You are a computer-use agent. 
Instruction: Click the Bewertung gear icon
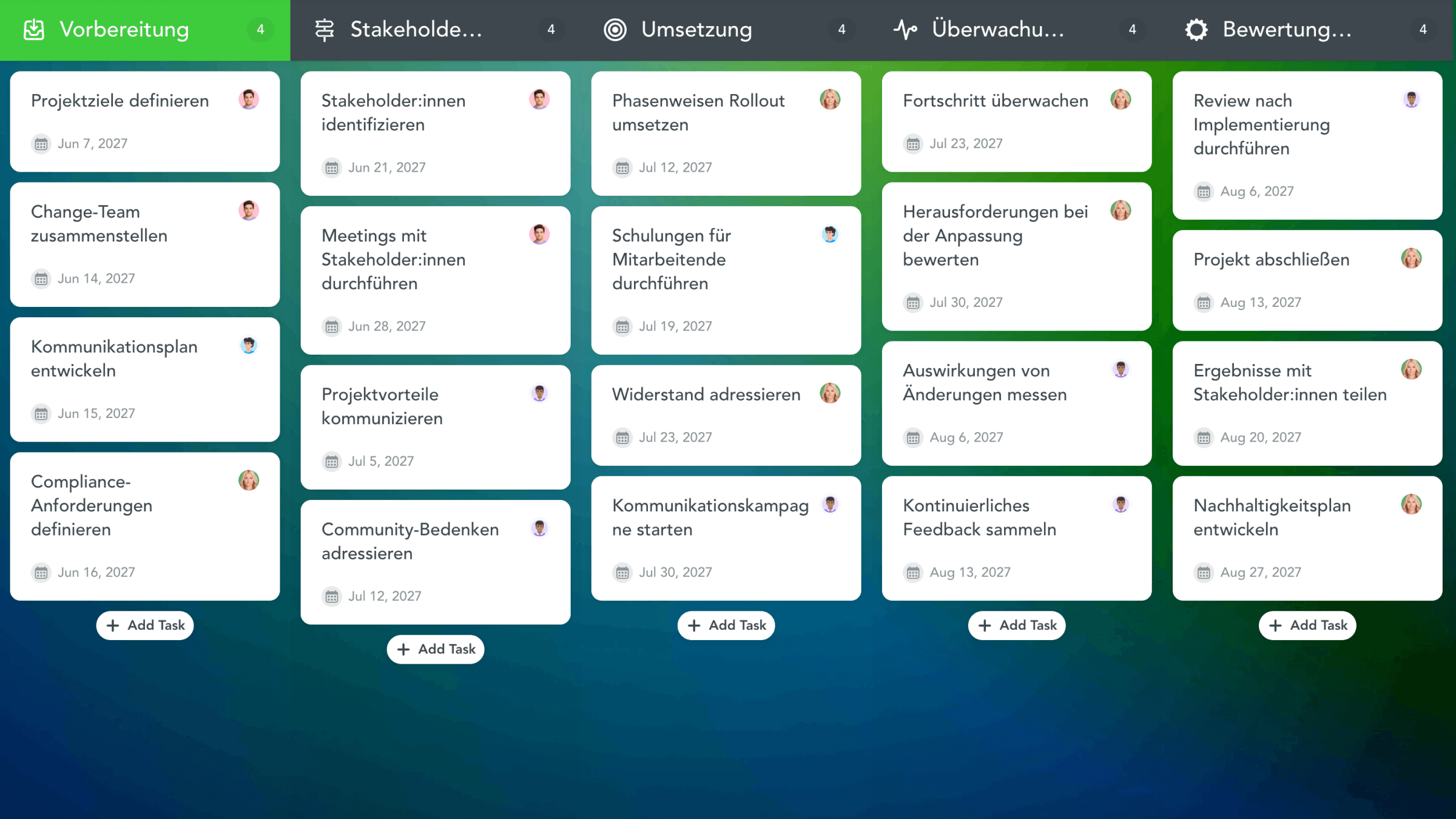pos(1196,29)
